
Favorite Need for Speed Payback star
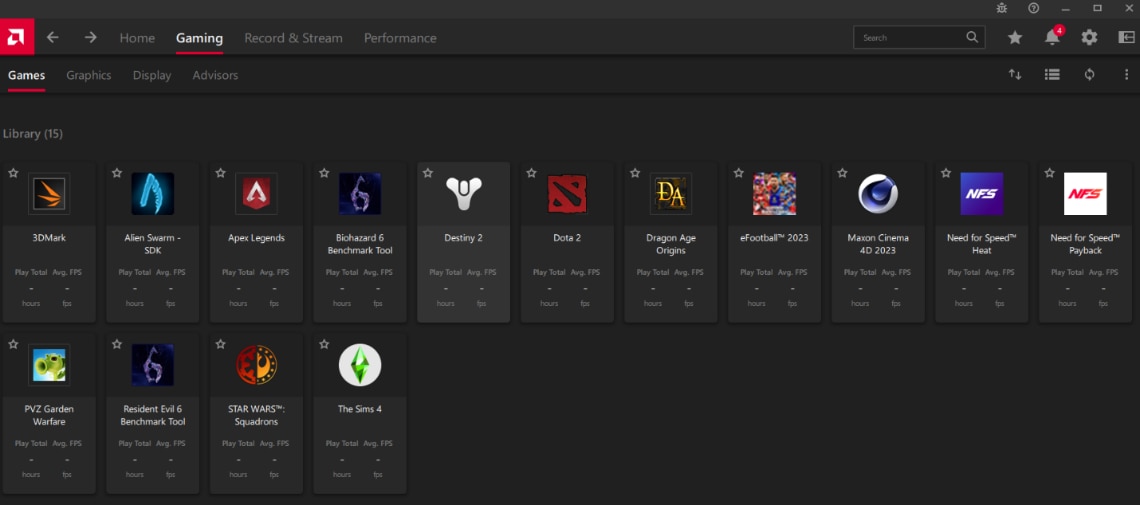point(1049,173)
